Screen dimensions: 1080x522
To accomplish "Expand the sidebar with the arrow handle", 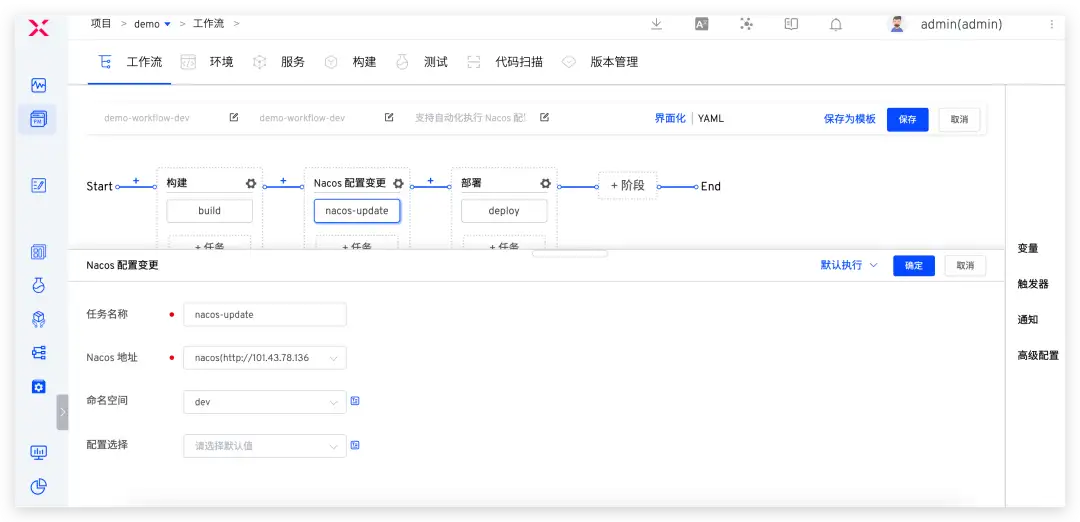I will [x=62, y=412].
